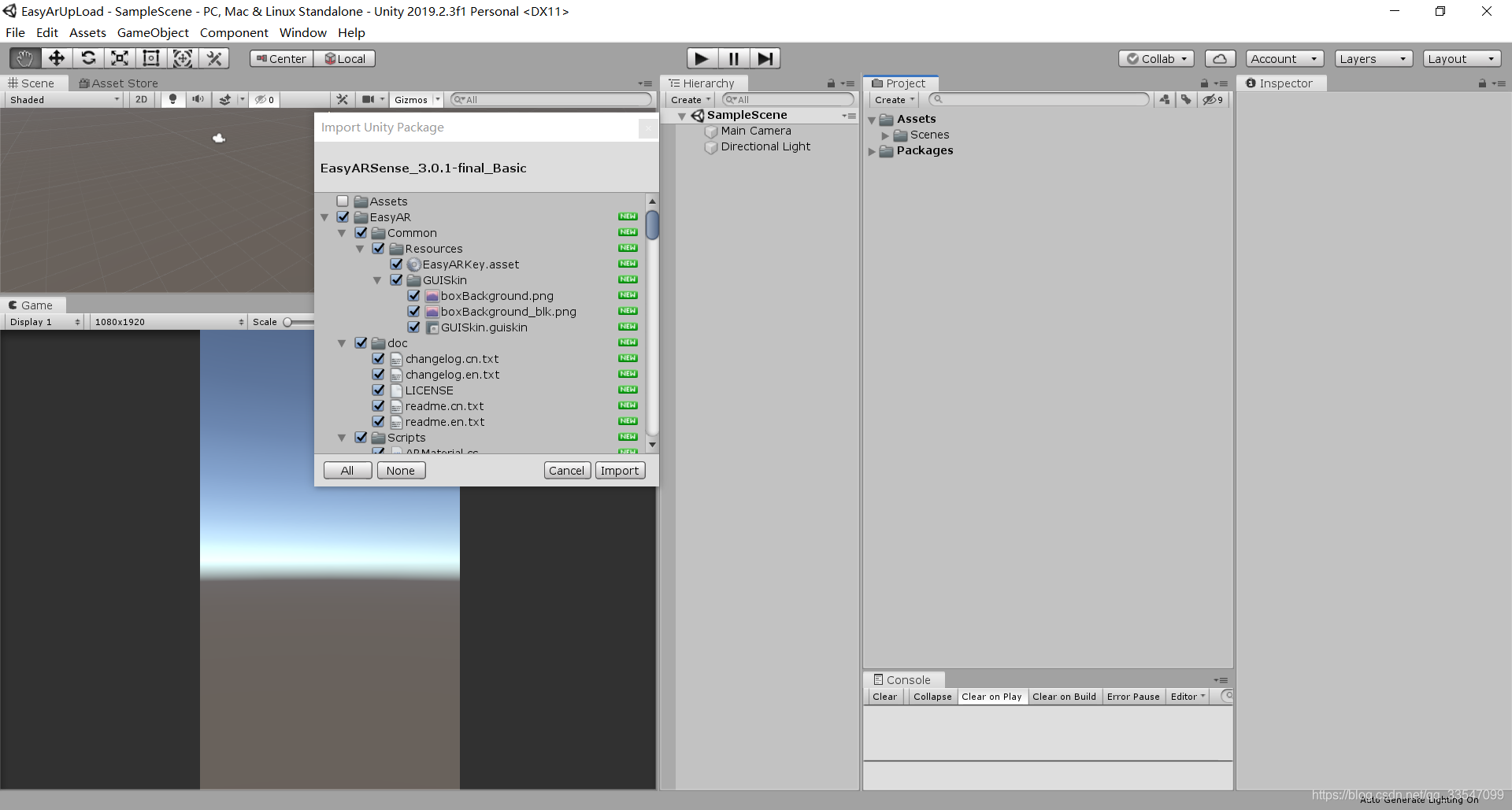1512x810 pixels.
Task: Collapse the doc folder
Action: (342, 343)
